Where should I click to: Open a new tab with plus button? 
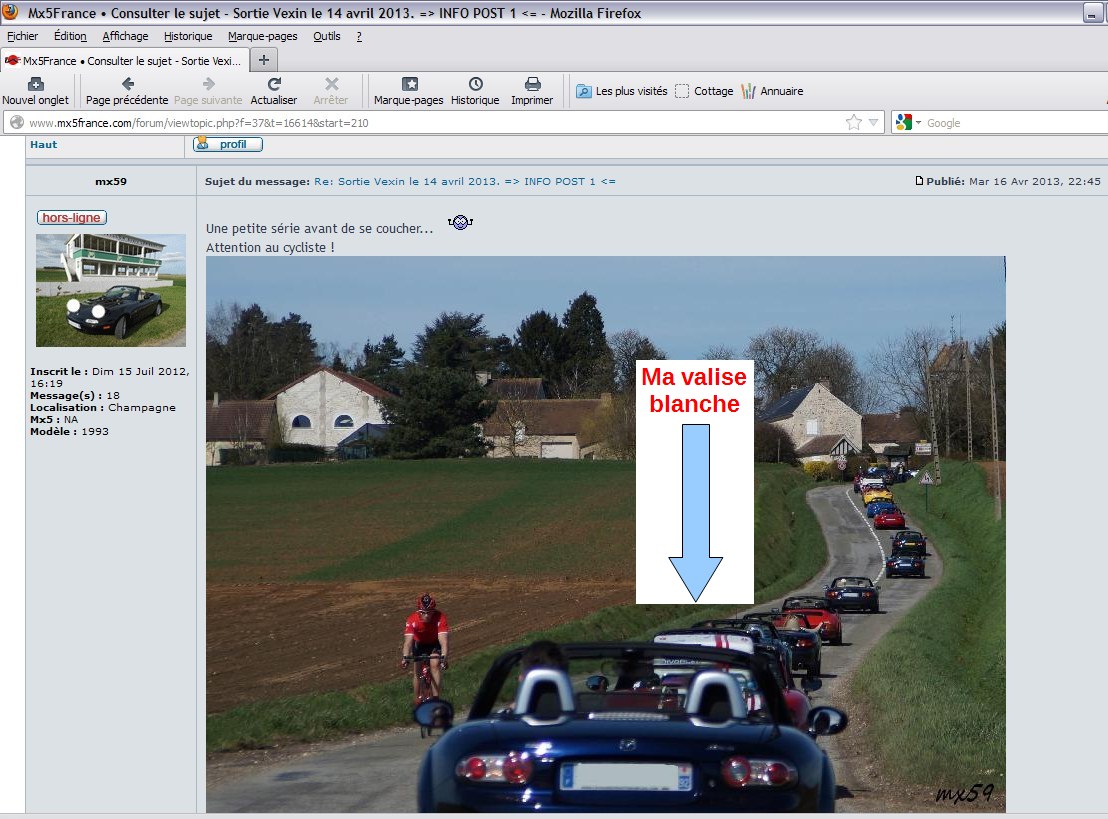point(264,60)
